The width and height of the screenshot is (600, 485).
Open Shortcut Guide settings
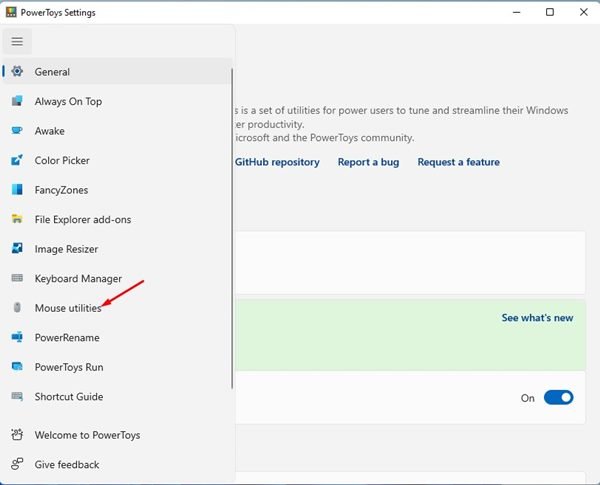point(69,397)
